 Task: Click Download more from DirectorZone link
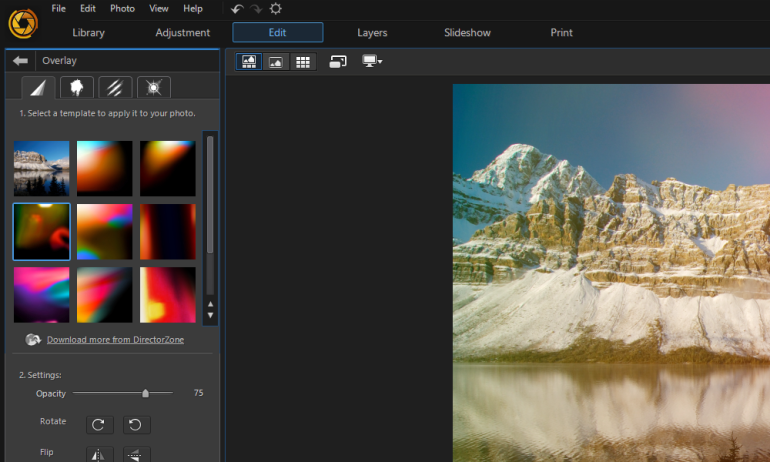coord(115,340)
